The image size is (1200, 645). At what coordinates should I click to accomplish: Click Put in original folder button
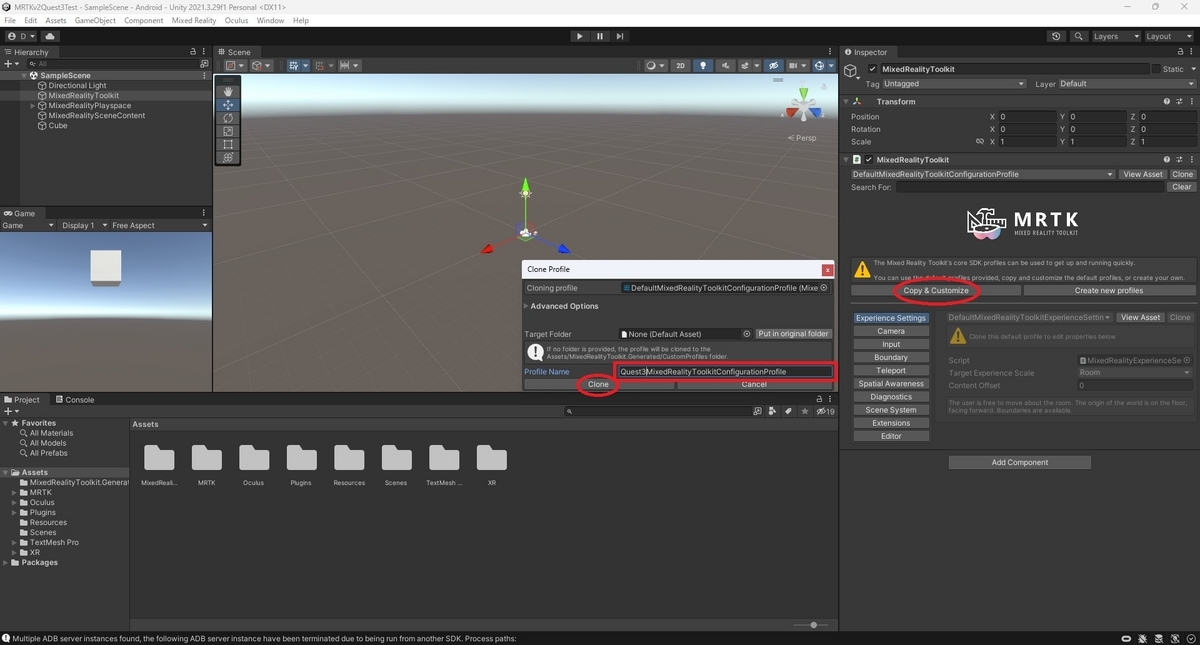coord(793,334)
